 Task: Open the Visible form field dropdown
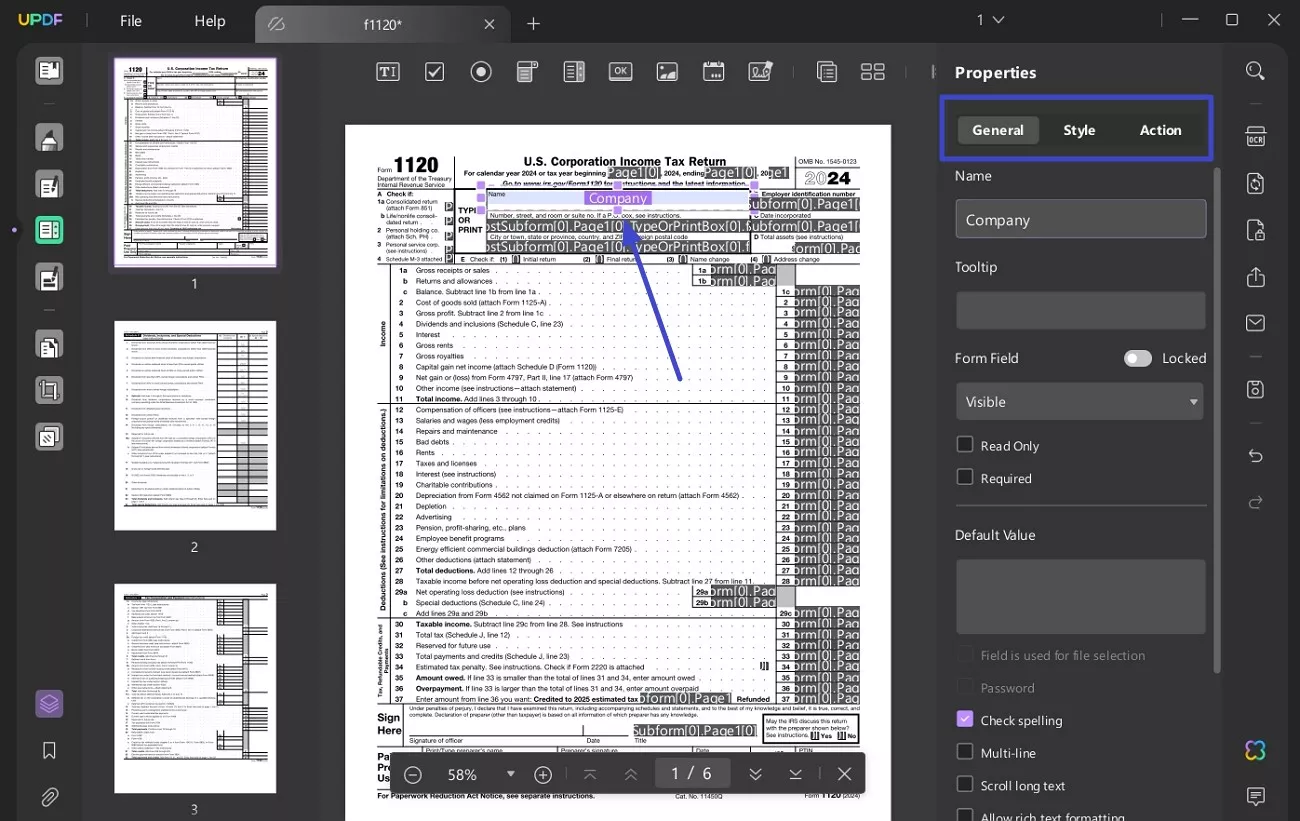pyautogui.click(x=1080, y=401)
